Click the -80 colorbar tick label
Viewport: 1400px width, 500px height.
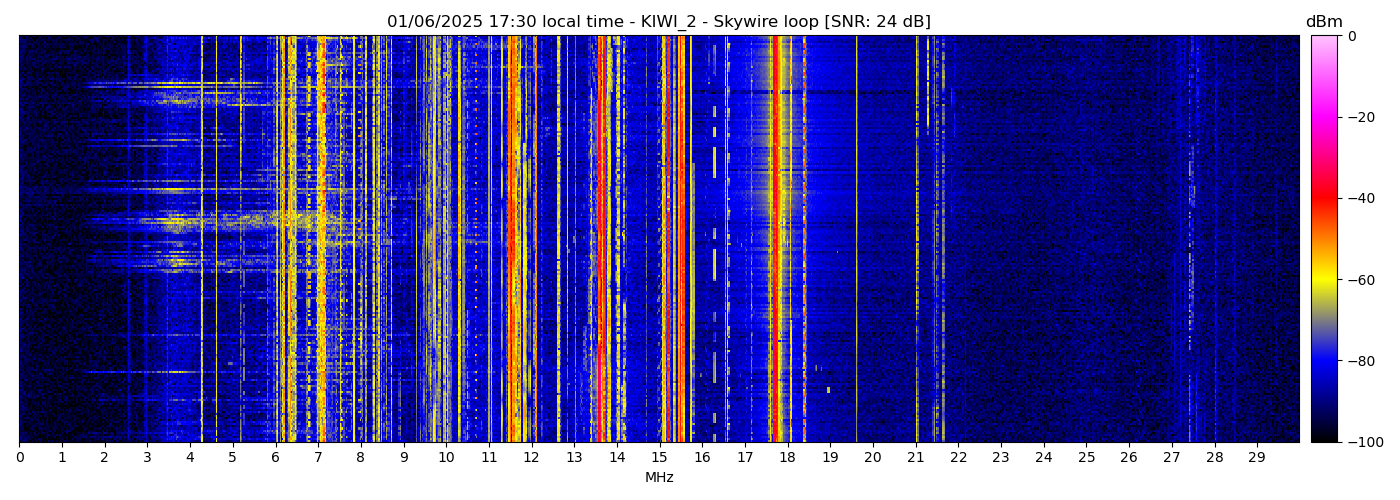click(x=1358, y=361)
